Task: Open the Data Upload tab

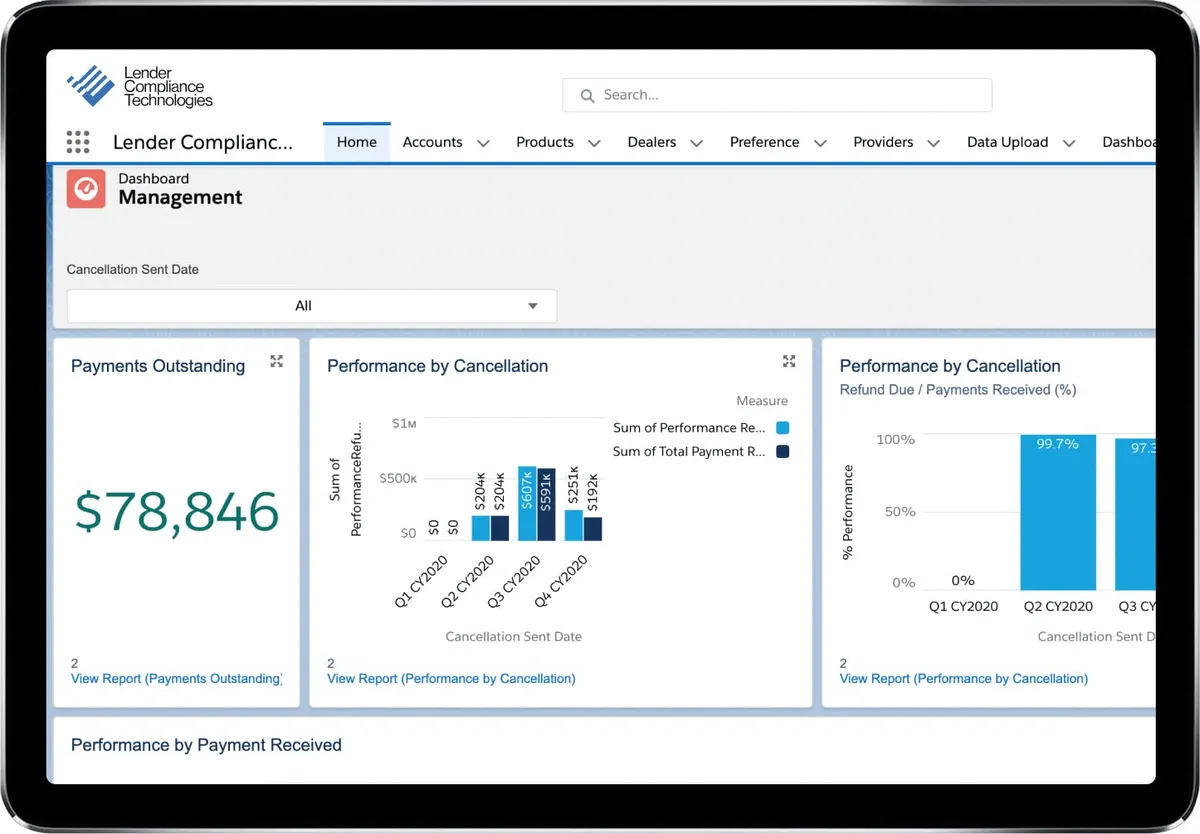Action: [1007, 142]
